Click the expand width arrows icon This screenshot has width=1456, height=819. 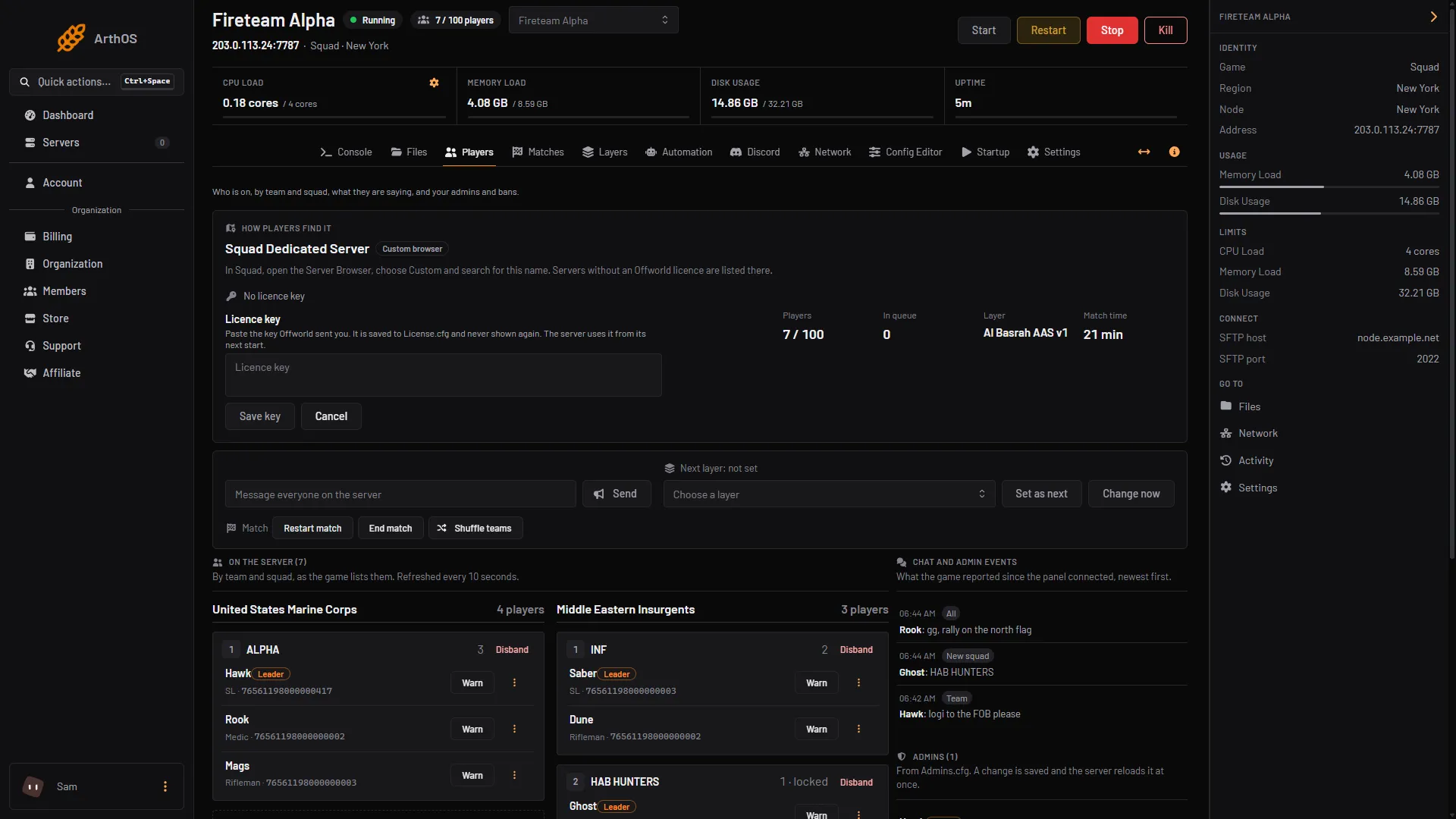[1144, 152]
